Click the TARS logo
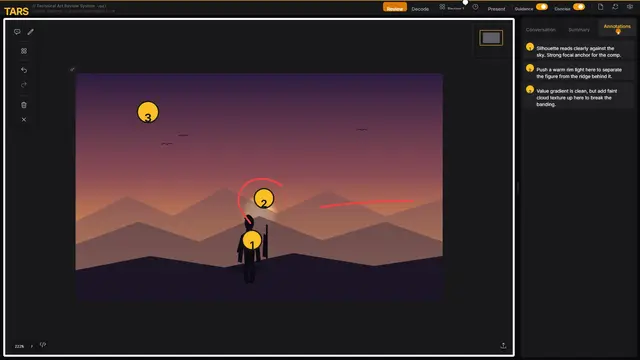Image resolution: width=640 pixels, height=360 pixels. point(16,11)
